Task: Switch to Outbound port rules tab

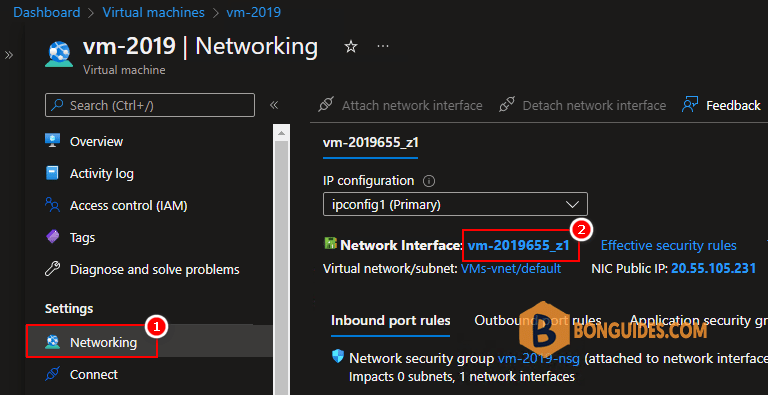Action: 538,321
